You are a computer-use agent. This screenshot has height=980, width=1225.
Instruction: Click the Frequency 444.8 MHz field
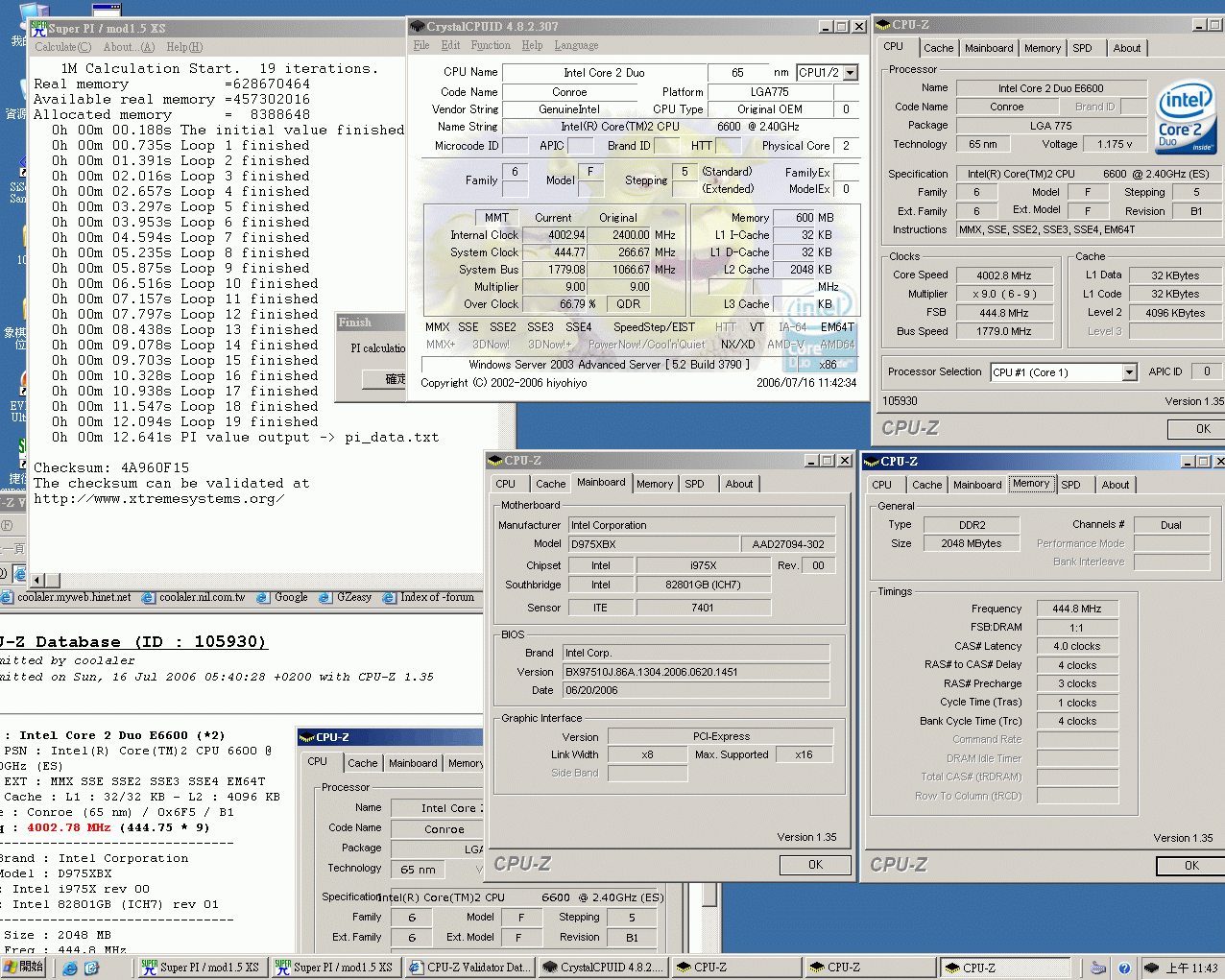click(x=1077, y=609)
